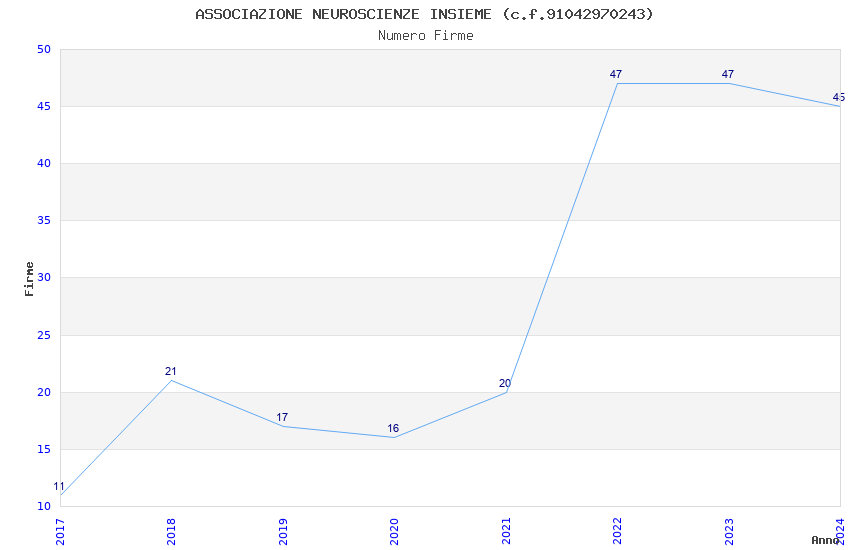The width and height of the screenshot is (850, 550).
Task: Select the 2021 x-axis tick label
Action: coord(506,532)
